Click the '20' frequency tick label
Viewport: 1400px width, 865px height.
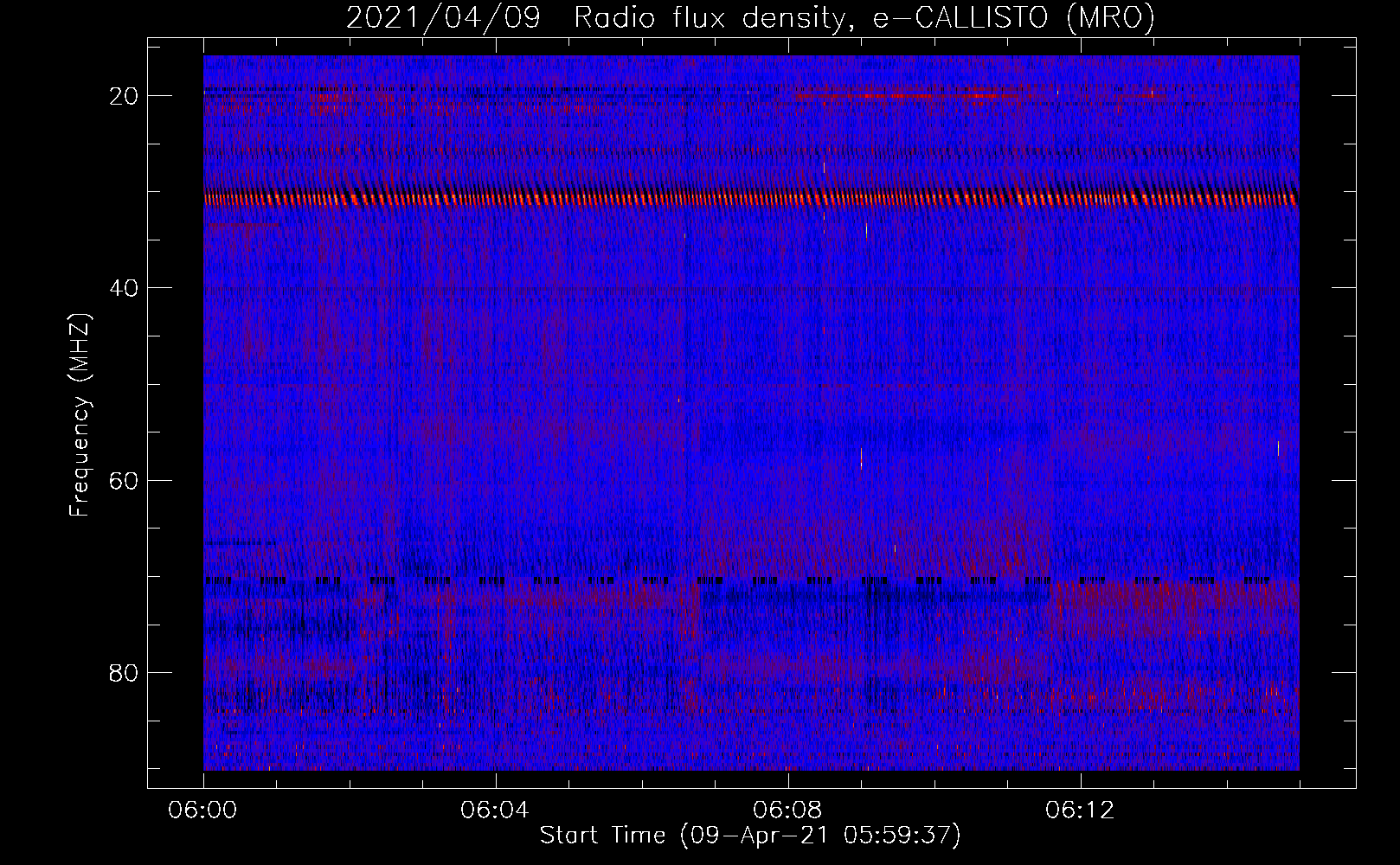coord(124,96)
